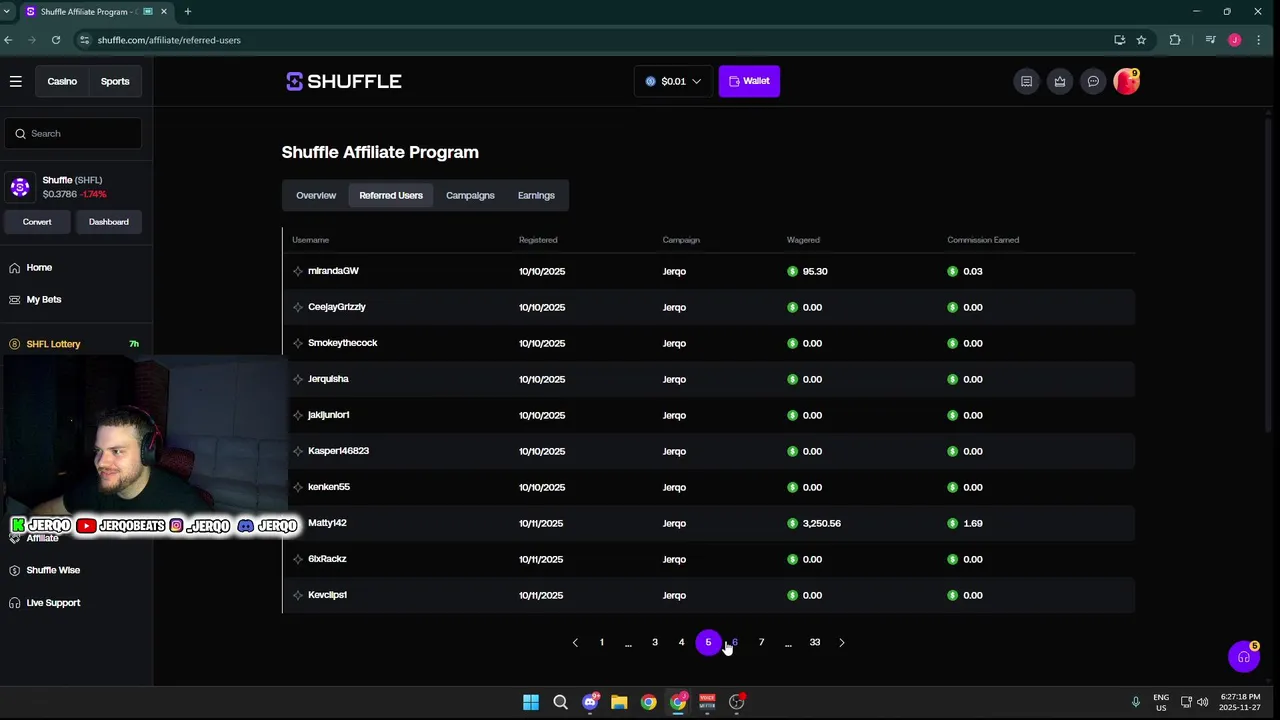Open File Explorer from the taskbar
This screenshot has width=1280, height=720.
tap(619, 702)
